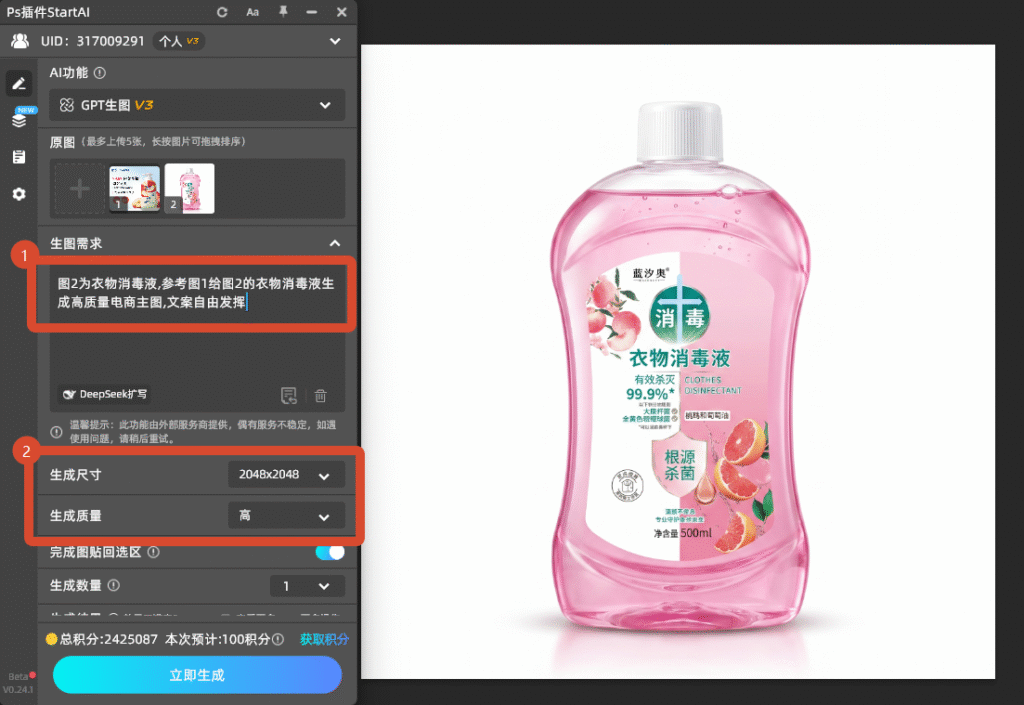Click the trash icon to clear prompt
This screenshot has width=1024, height=705.
coord(320,396)
